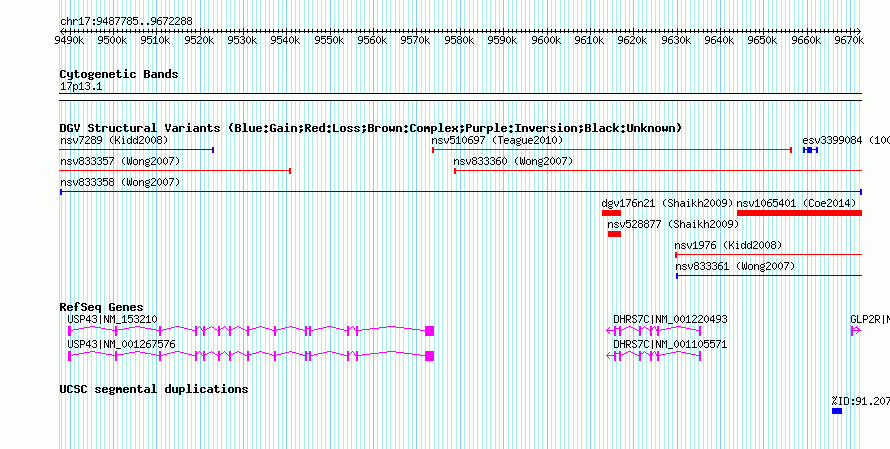Open nsv833360 (Wong2007) variant label
The height and width of the screenshot is (449, 890).
tap(513, 162)
